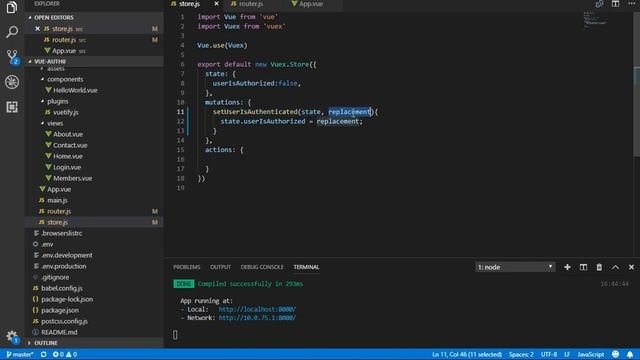Open the terminal selector dropdown '1: node'

(515, 267)
